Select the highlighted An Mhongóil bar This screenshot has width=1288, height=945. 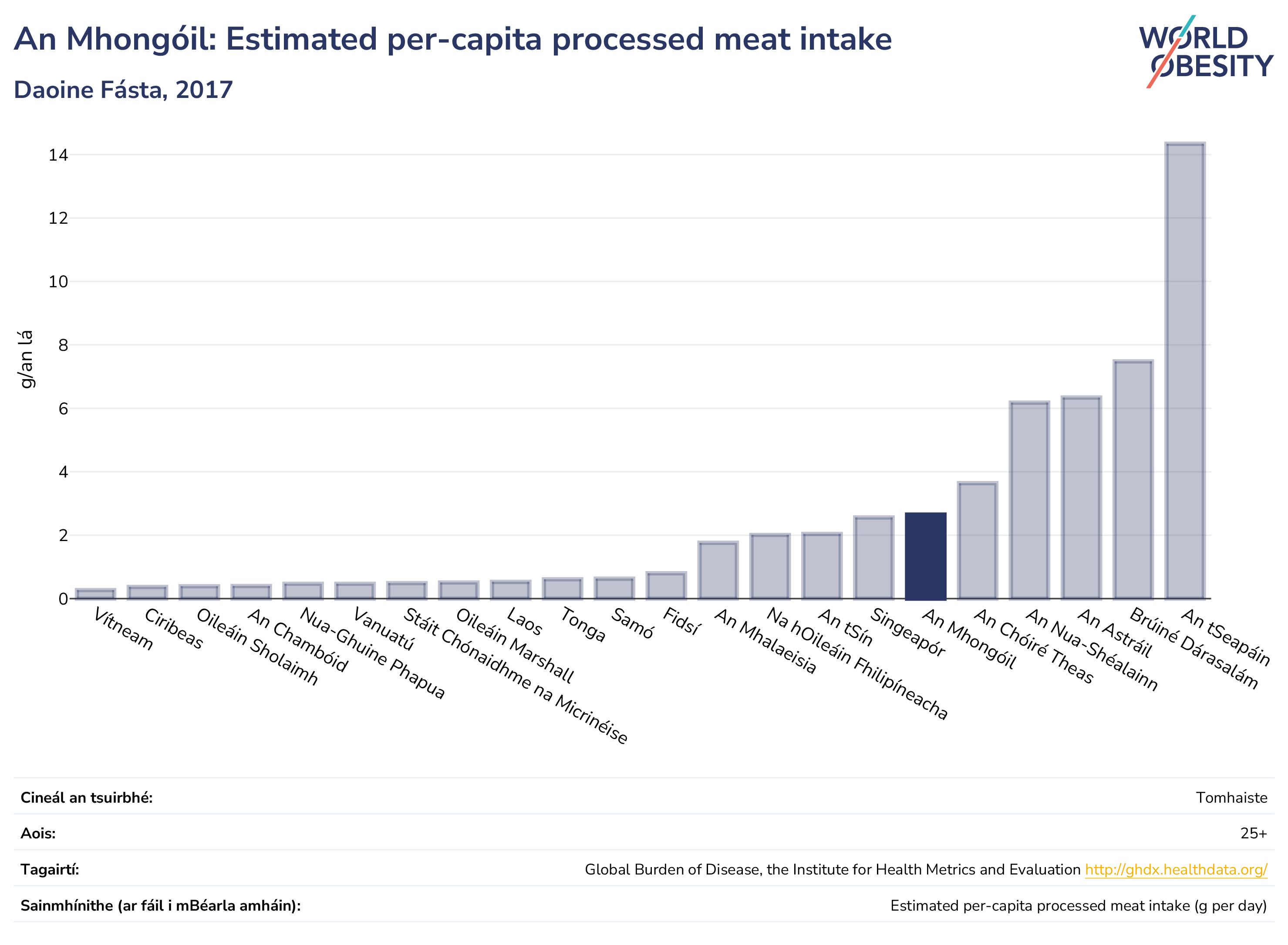926,555
